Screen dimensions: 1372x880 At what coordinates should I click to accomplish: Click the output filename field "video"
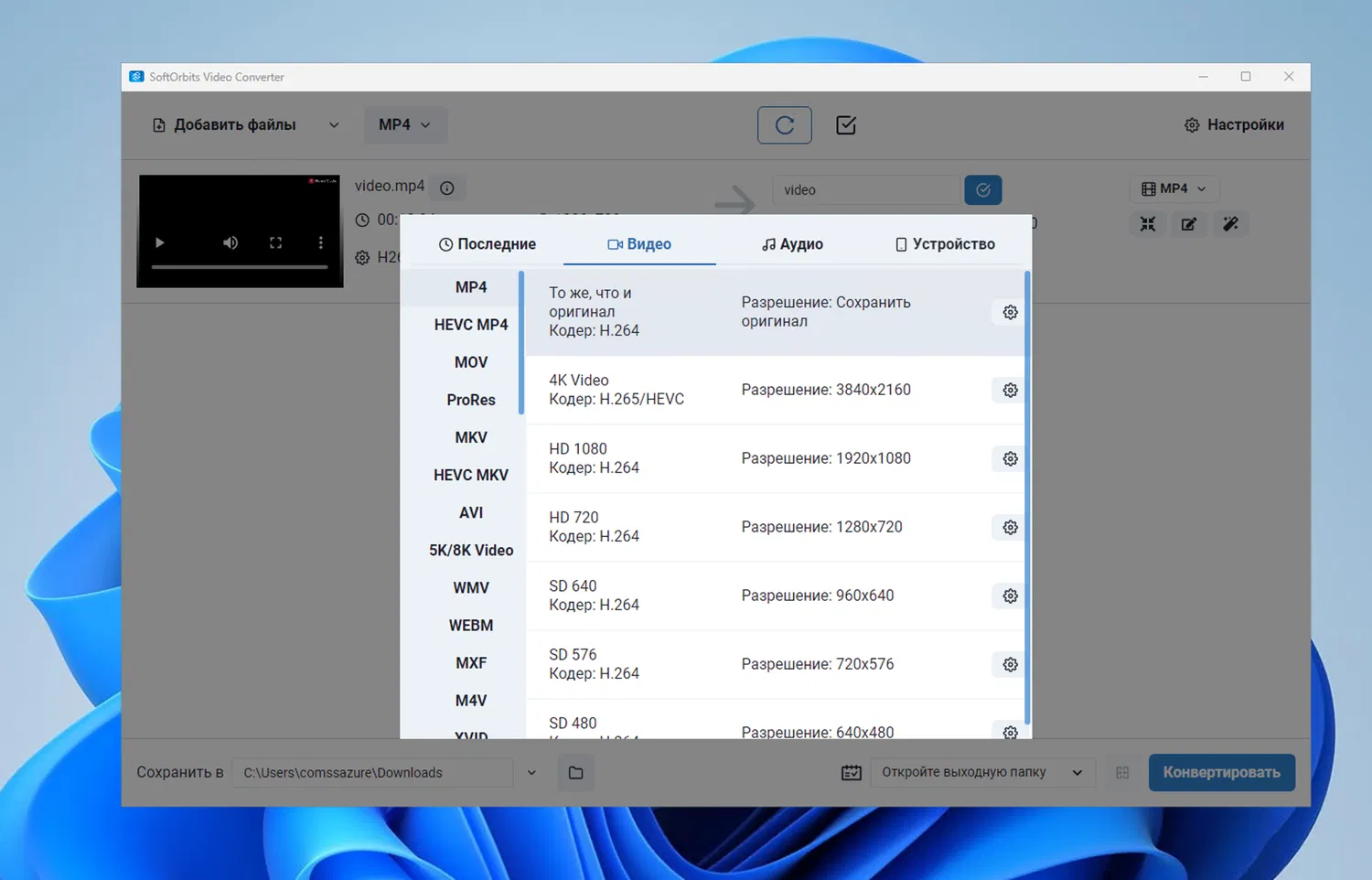coord(864,190)
